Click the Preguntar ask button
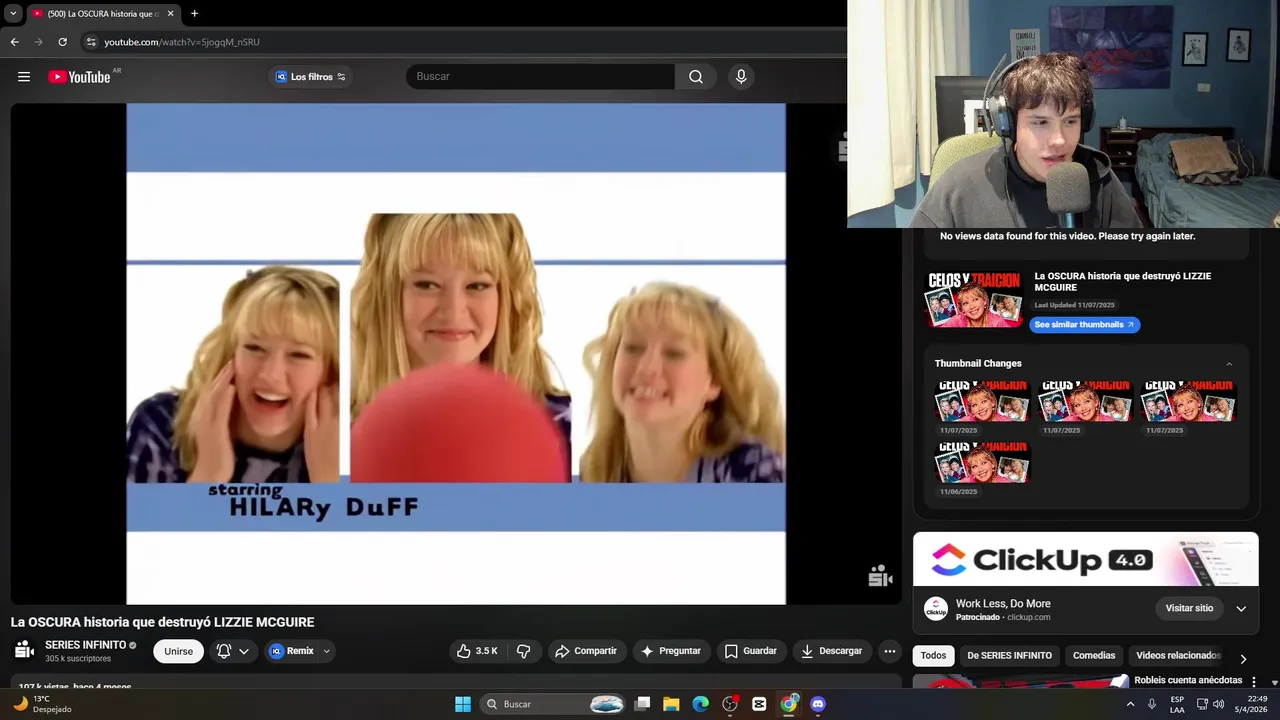Screen dimensions: 1280x720 coord(671,651)
